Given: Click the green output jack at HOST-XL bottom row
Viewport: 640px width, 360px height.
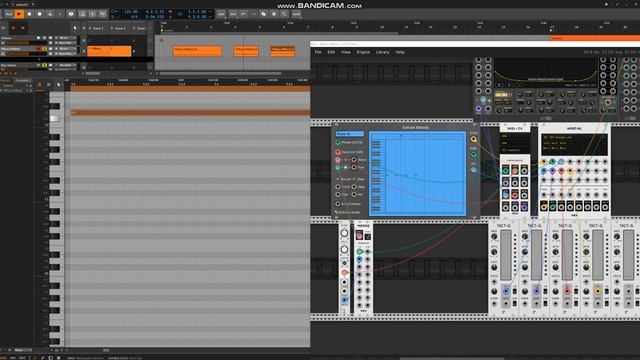Looking at the screenshot, I should pos(553,206).
